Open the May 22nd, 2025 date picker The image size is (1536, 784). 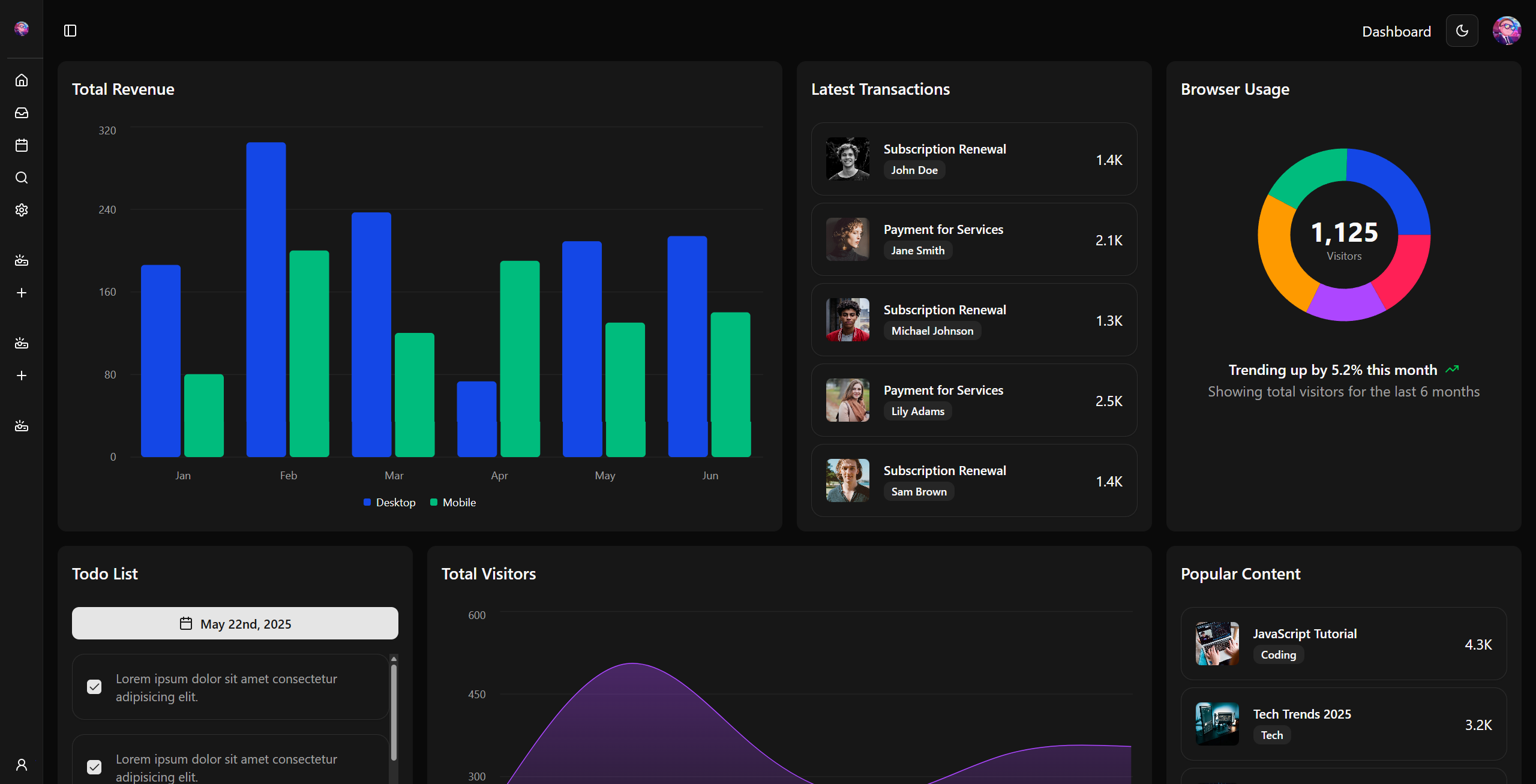click(x=235, y=623)
